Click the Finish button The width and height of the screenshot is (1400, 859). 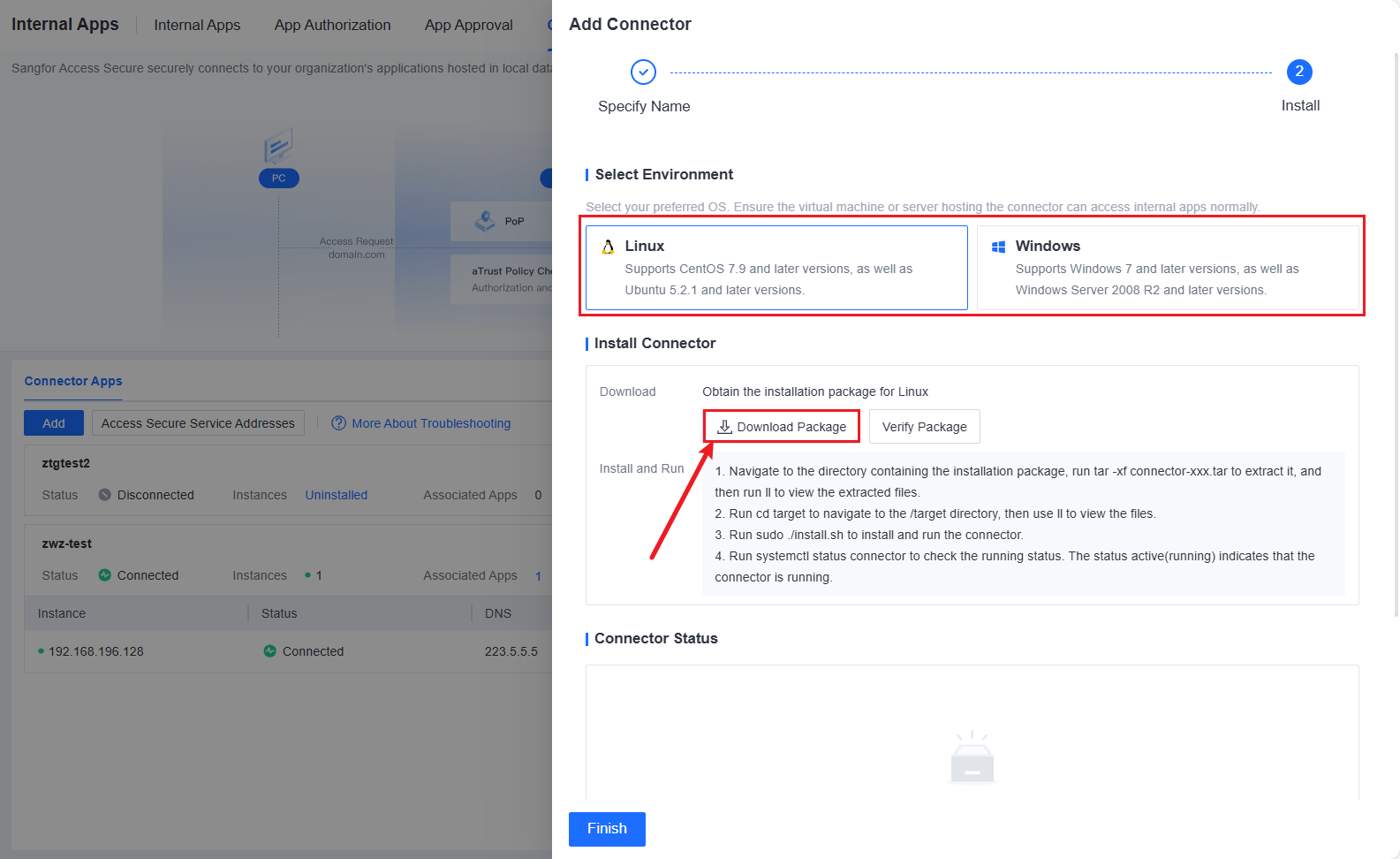click(x=607, y=829)
